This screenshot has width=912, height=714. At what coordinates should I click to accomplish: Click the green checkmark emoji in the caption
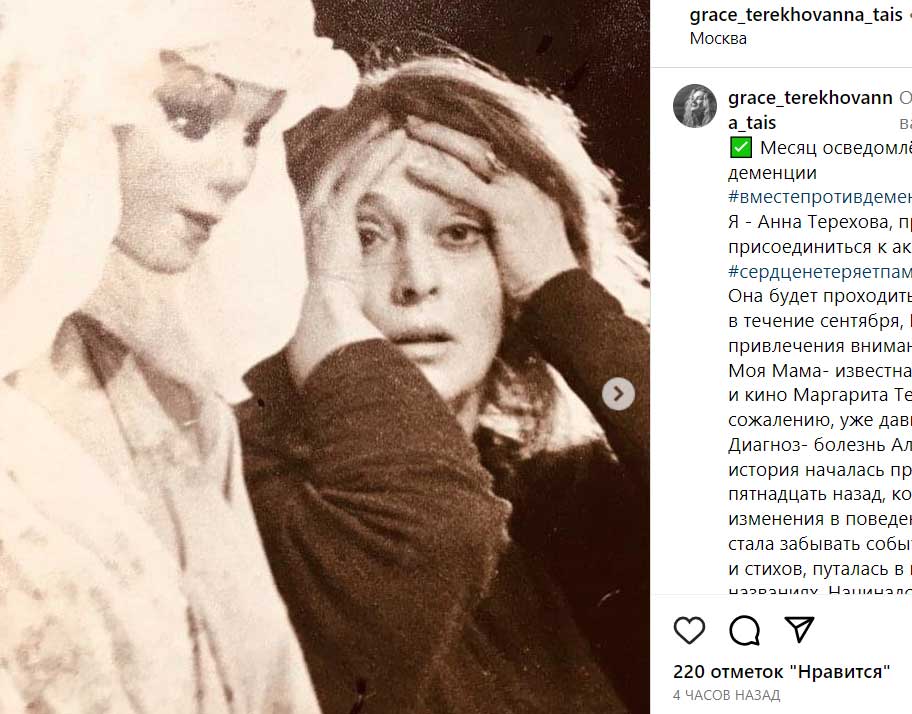(740, 148)
